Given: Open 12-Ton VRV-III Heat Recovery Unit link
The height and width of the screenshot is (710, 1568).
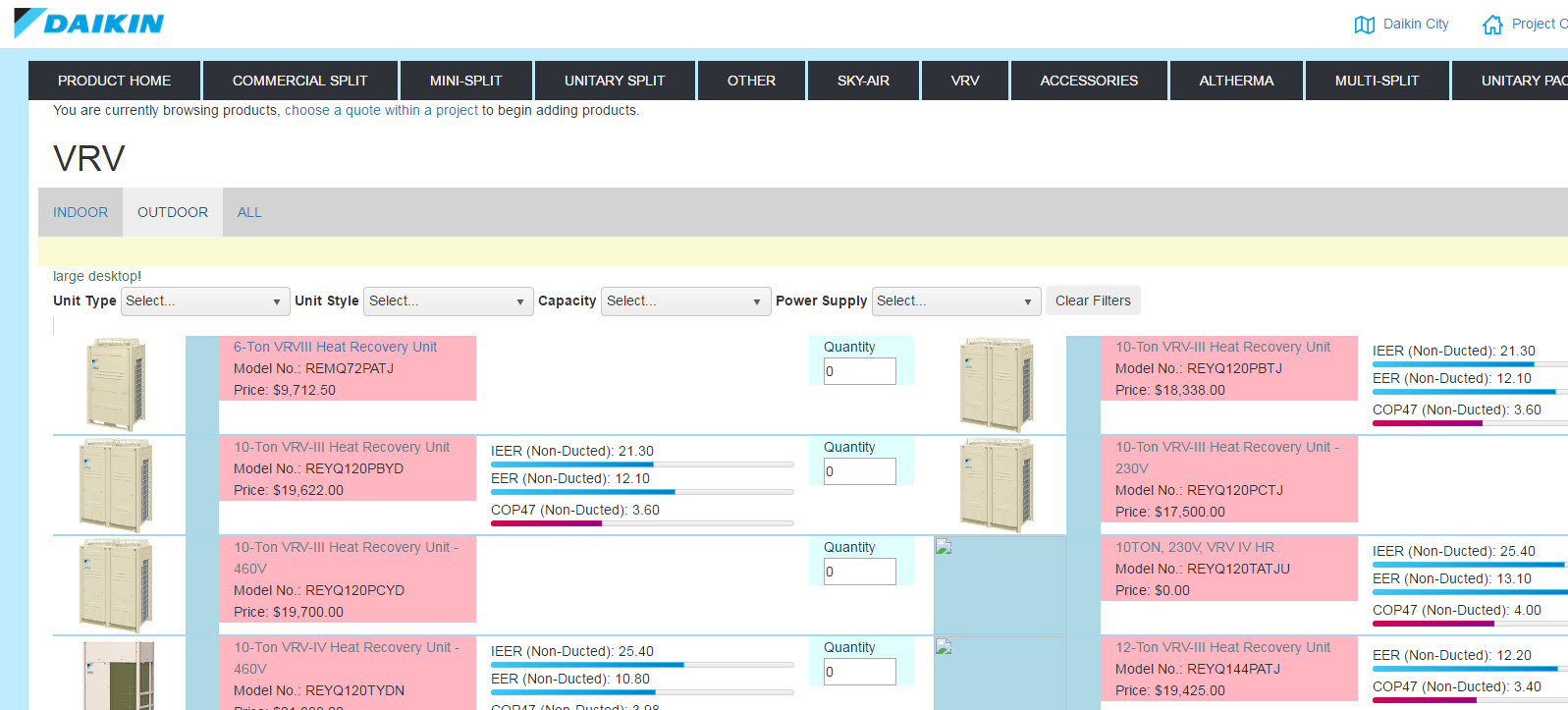Looking at the screenshot, I should (x=1222, y=647).
